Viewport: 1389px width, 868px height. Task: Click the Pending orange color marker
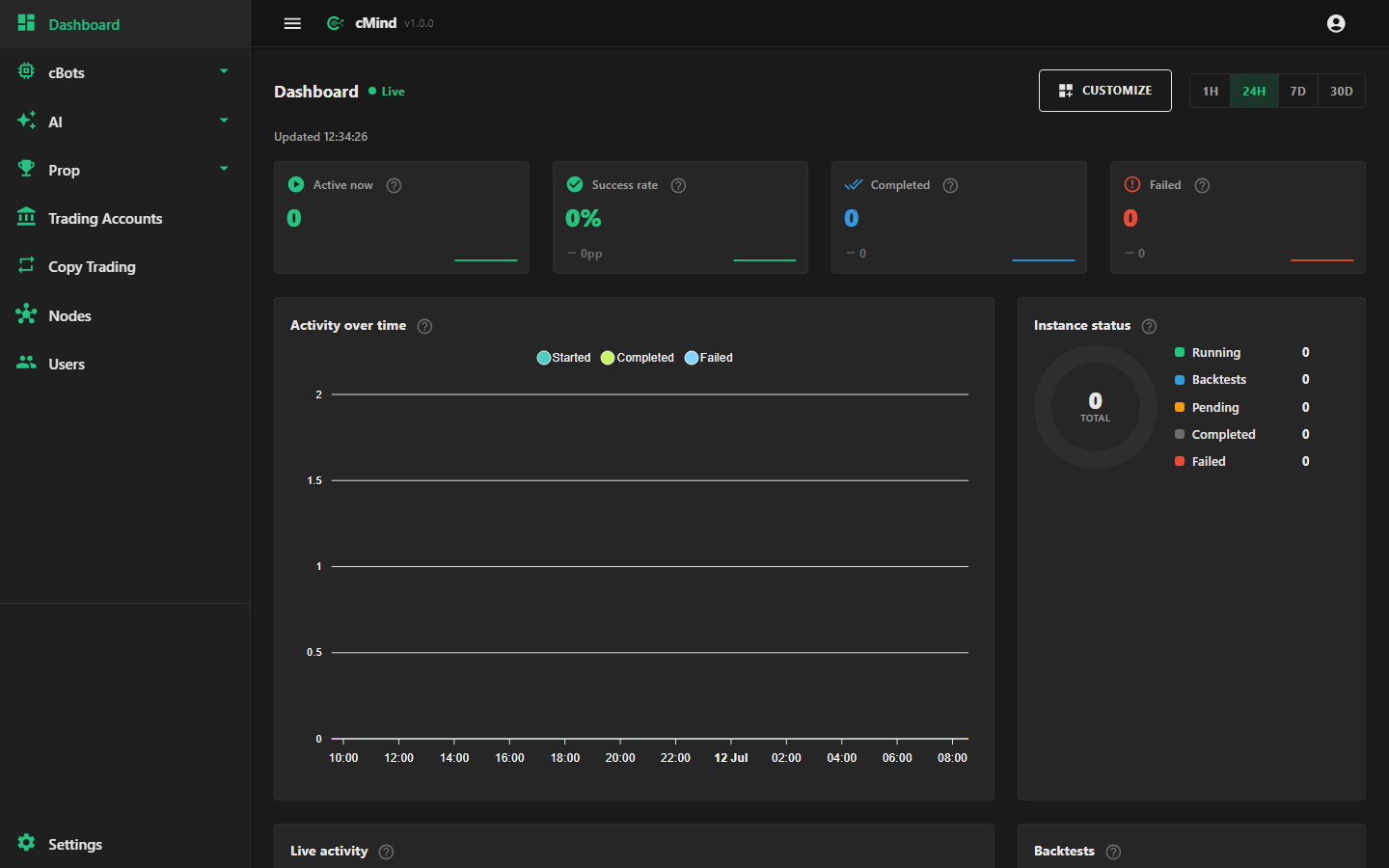click(1179, 407)
